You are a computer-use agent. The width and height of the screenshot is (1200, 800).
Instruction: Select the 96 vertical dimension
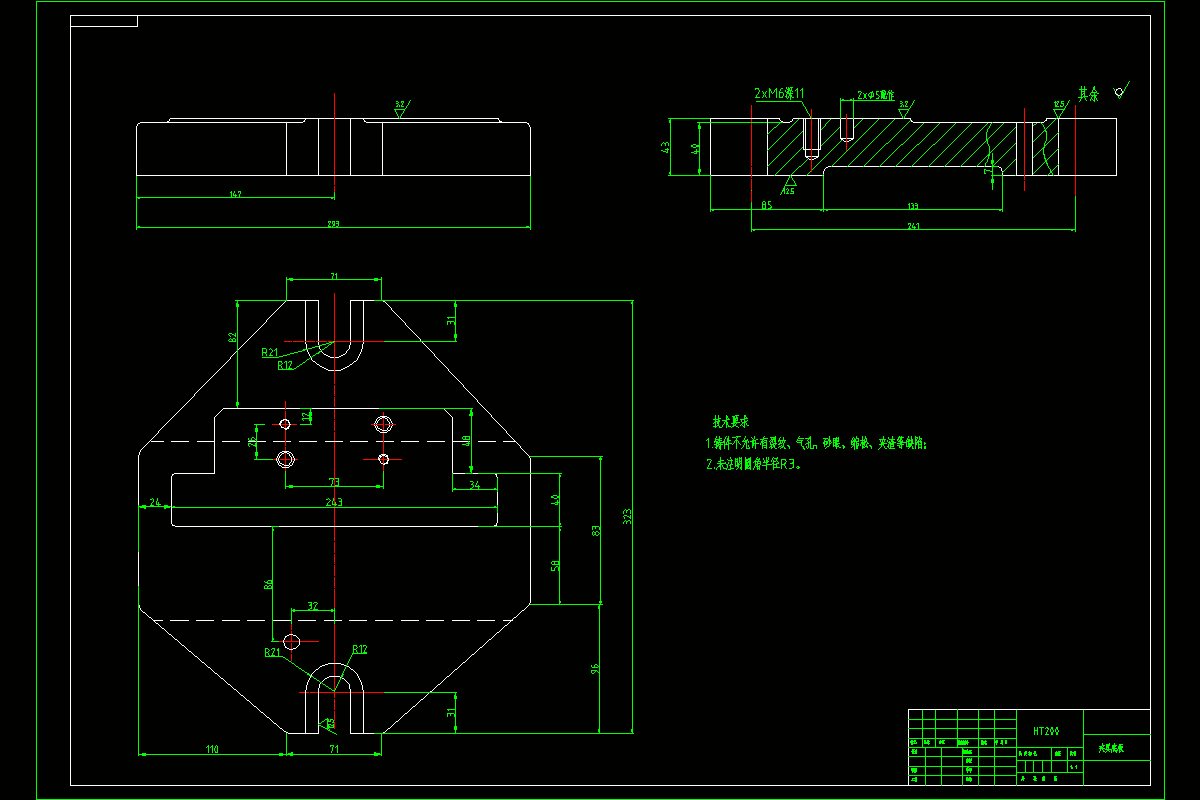[x=596, y=668]
